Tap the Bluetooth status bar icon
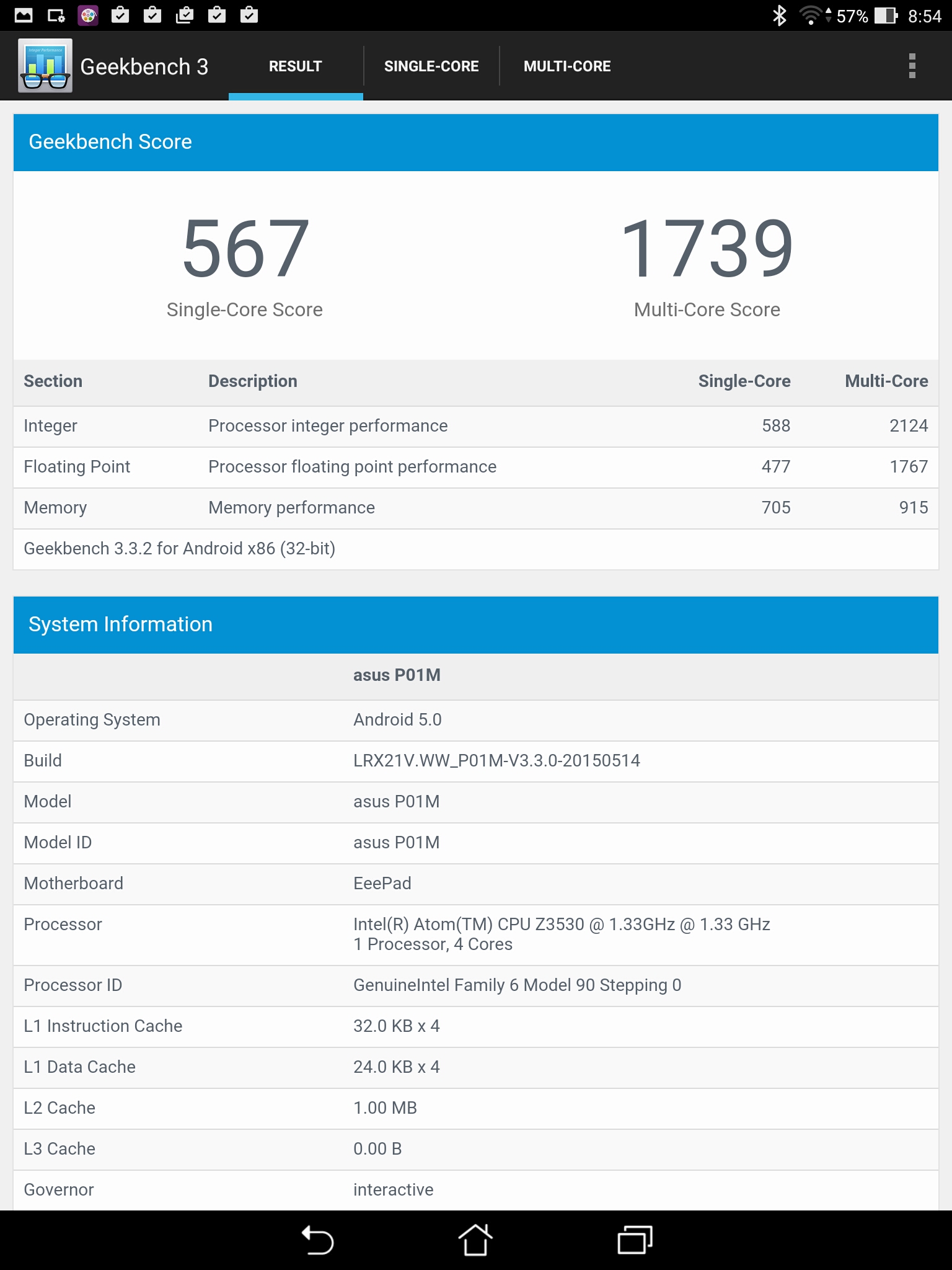 click(779, 16)
